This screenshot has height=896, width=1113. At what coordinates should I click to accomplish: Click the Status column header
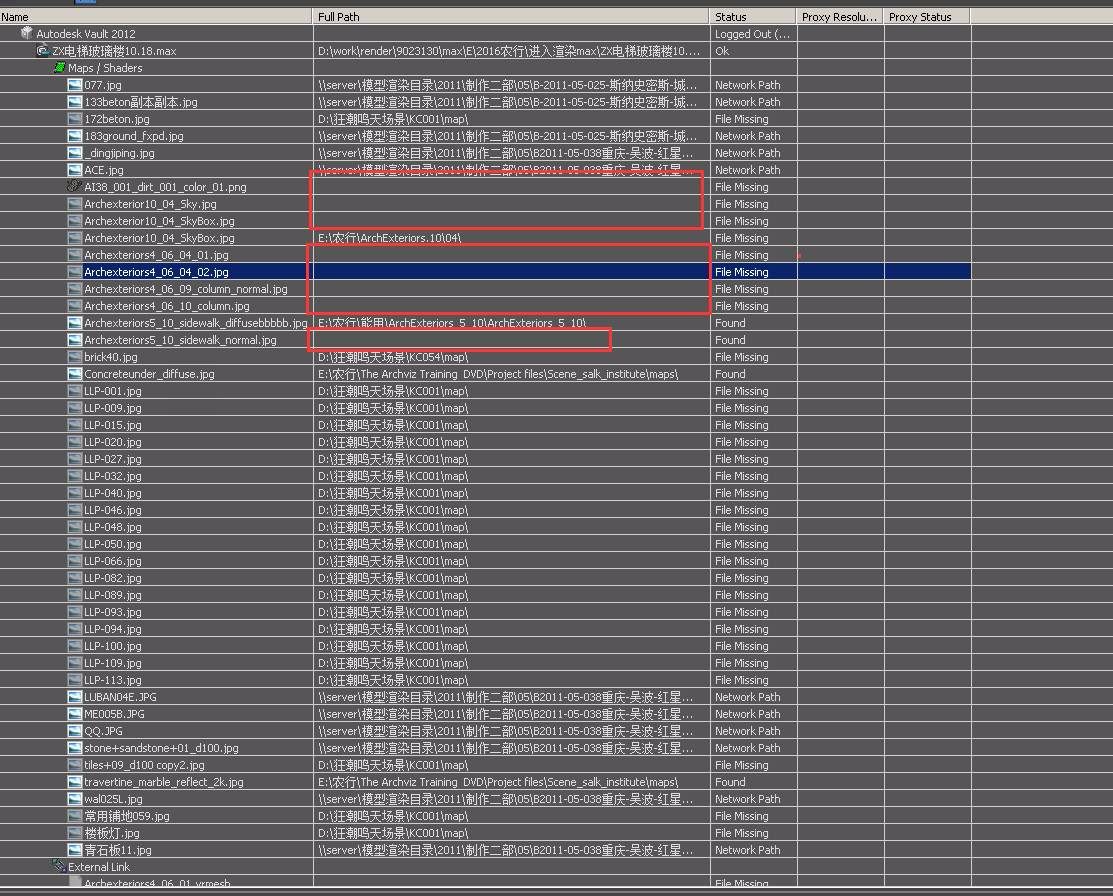pyautogui.click(x=752, y=16)
